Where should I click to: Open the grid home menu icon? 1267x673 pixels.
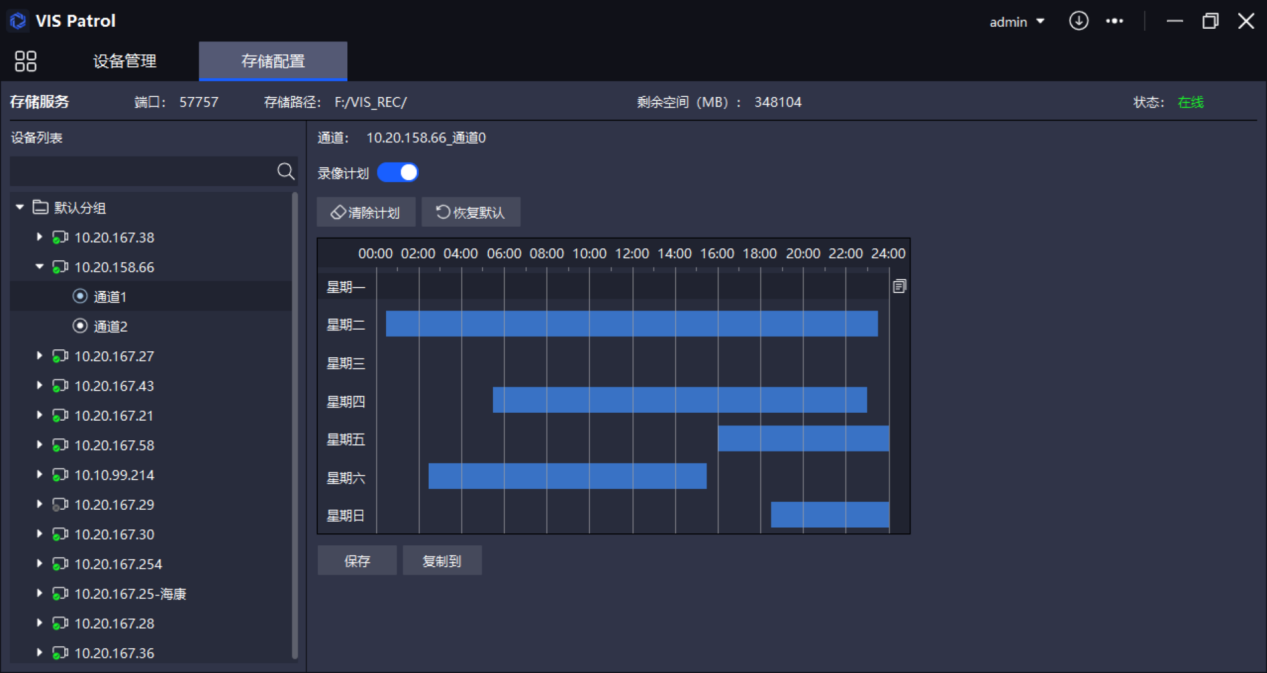(x=26, y=61)
